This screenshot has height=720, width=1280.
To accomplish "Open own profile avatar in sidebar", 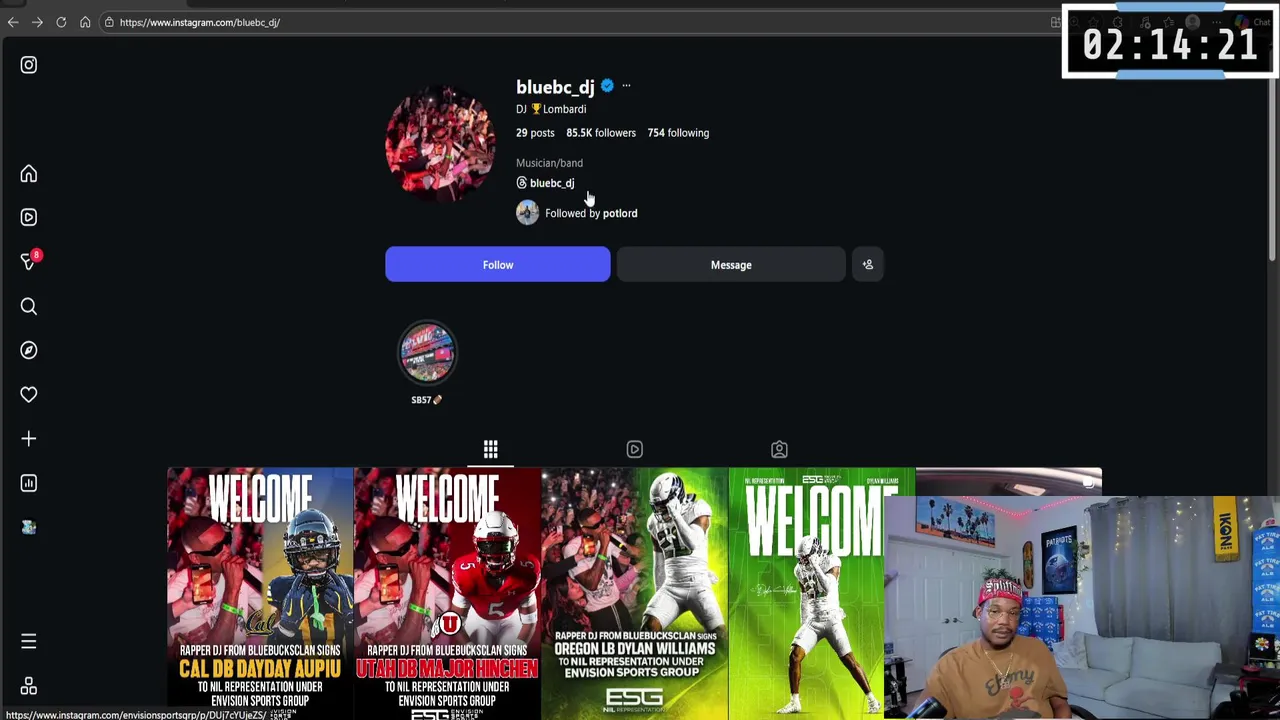I will click(29, 527).
